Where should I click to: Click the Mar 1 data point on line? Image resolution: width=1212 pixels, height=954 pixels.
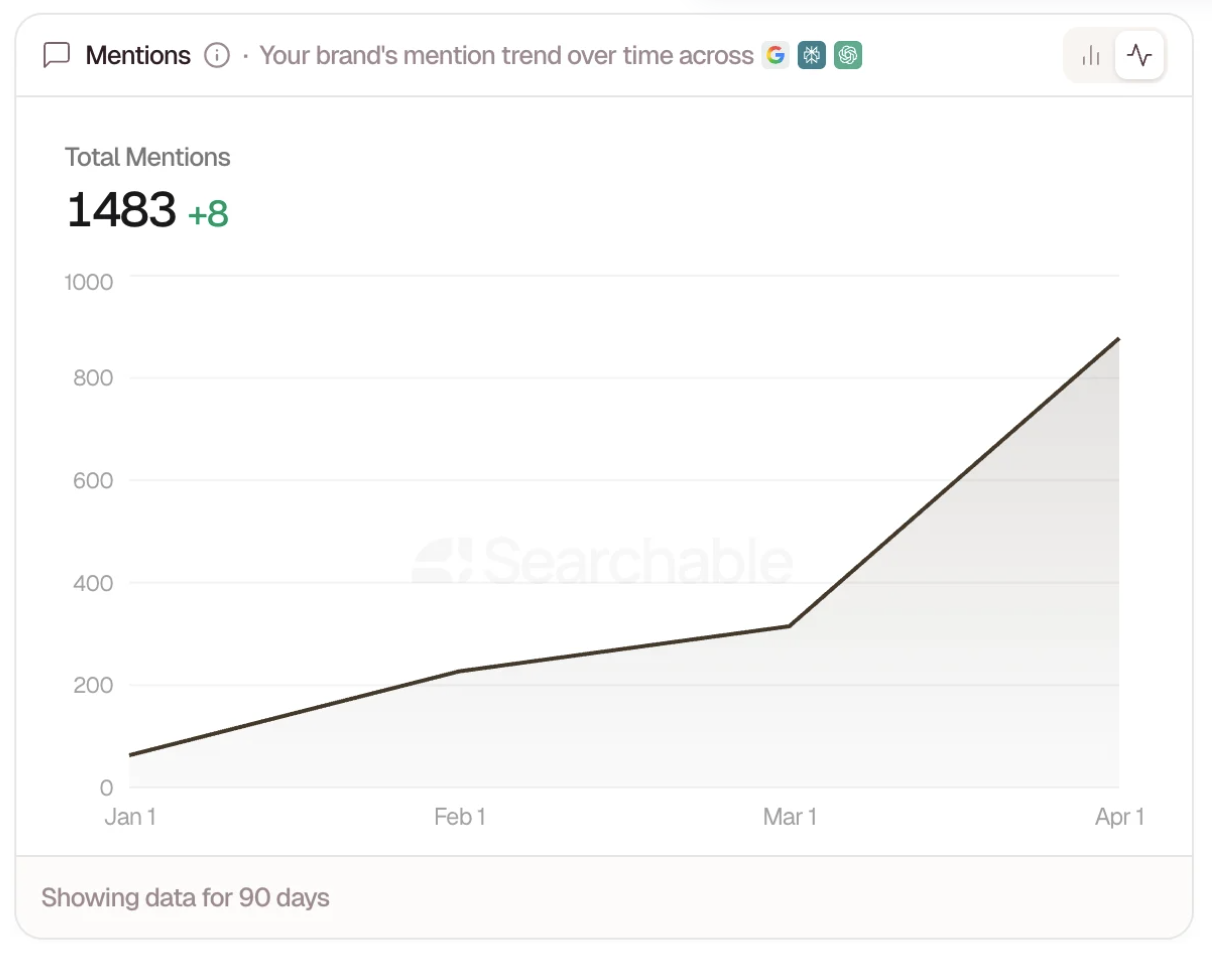pyautogui.click(x=790, y=626)
